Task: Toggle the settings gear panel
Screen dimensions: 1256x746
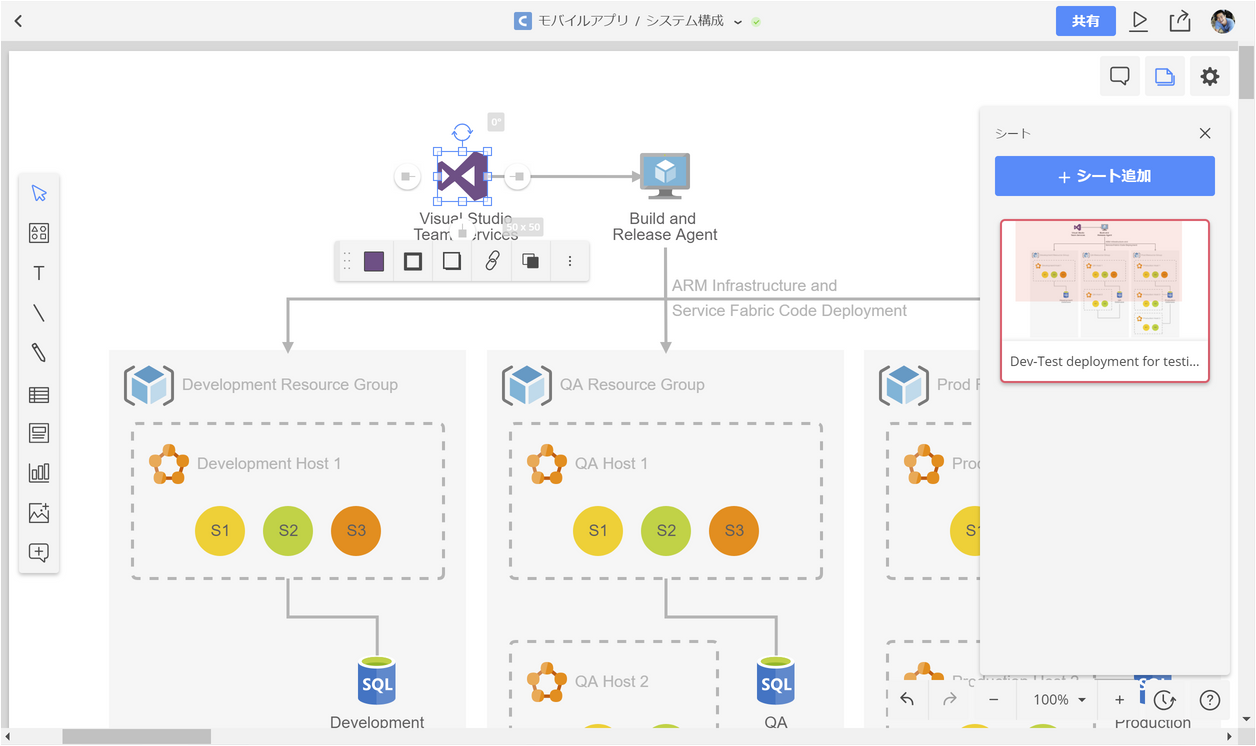Action: pos(1210,76)
